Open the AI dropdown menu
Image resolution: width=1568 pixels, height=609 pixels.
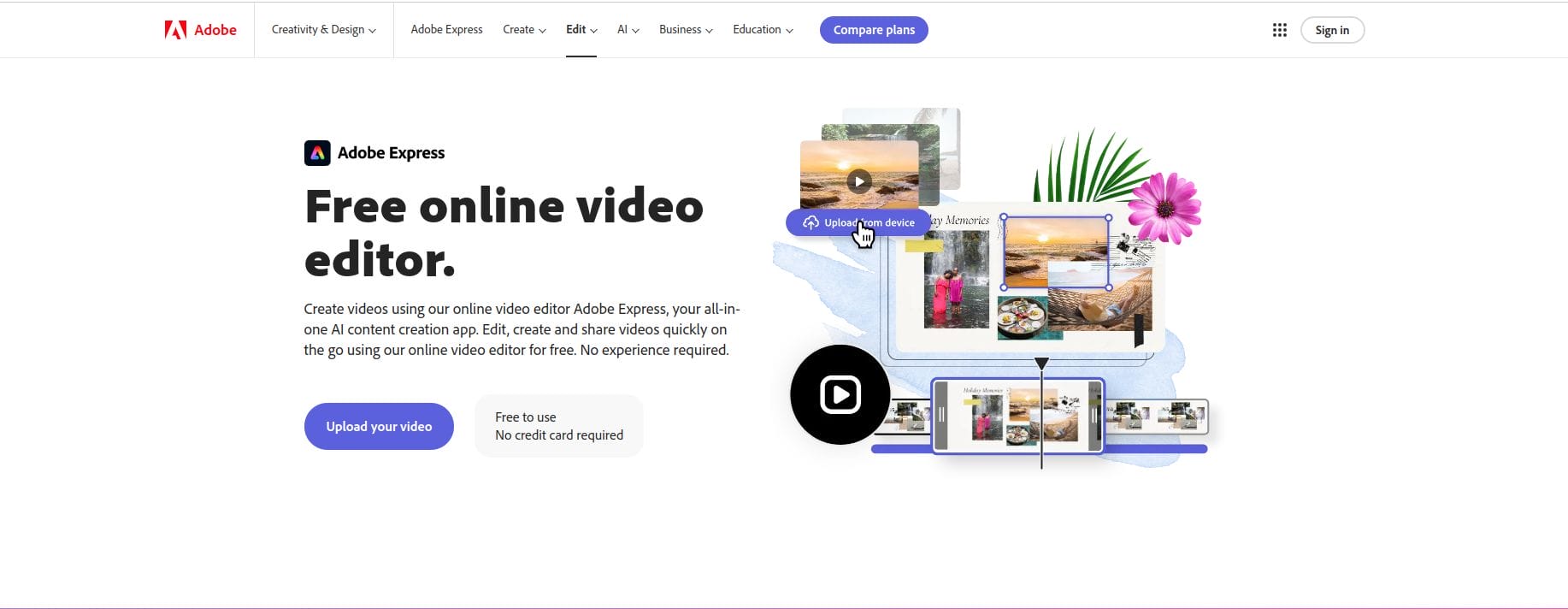click(x=628, y=30)
